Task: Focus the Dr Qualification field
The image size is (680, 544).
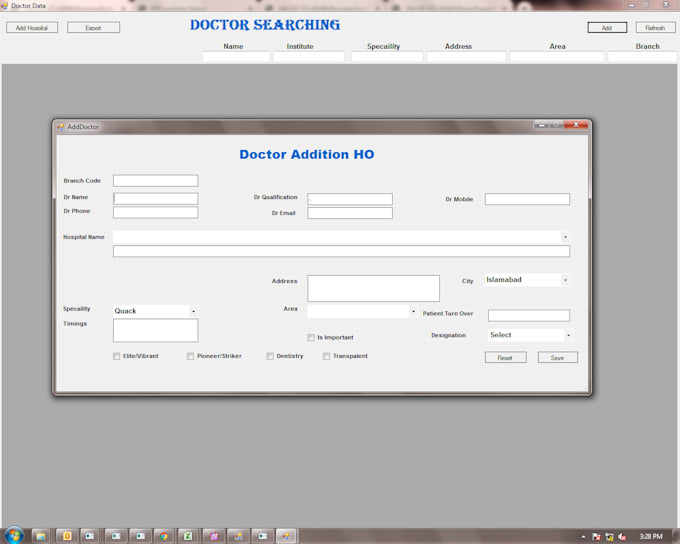Action: tap(350, 199)
